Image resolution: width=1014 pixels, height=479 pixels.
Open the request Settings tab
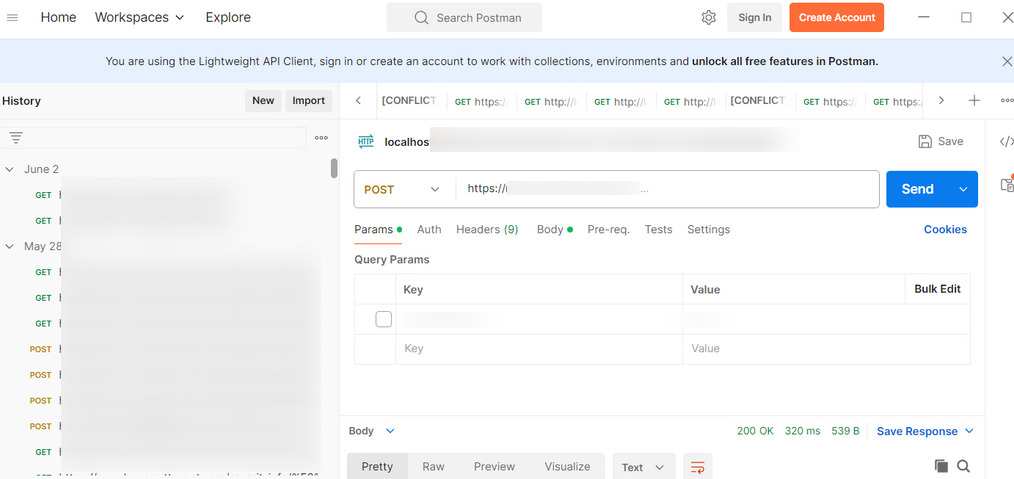pyautogui.click(x=709, y=229)
